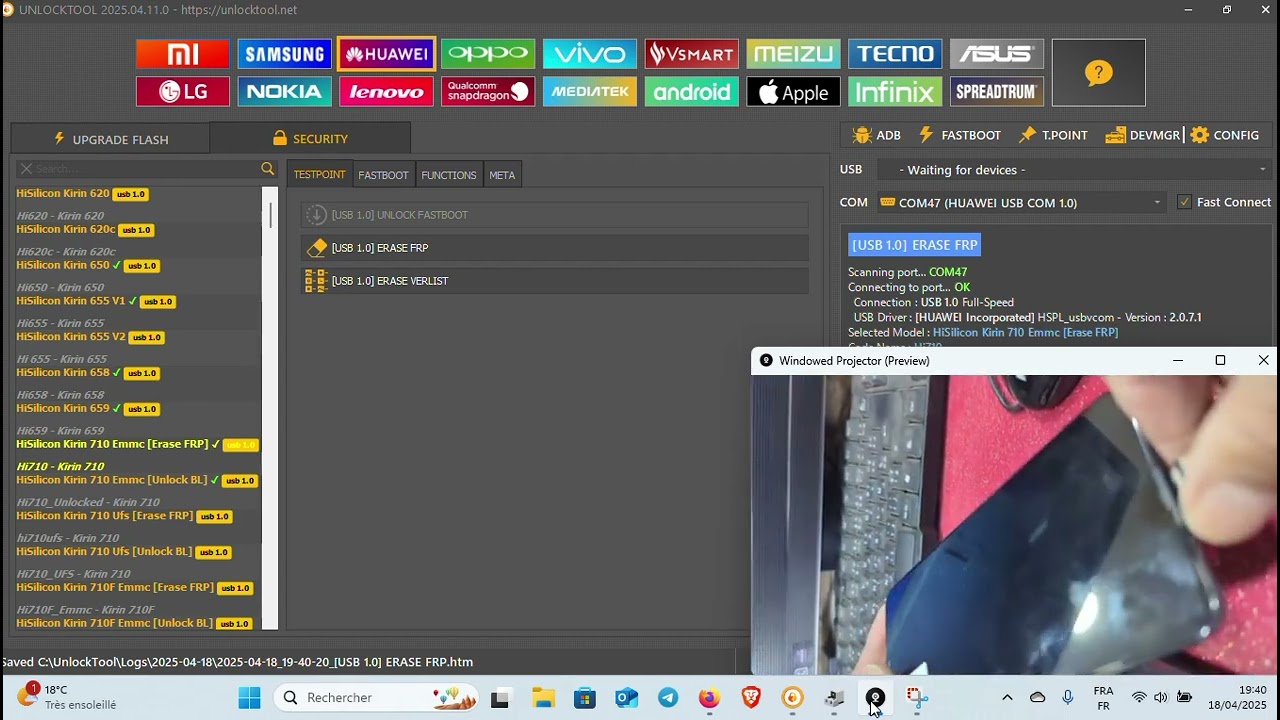Select HiSilicon Kirin 655 V2 model
1280x720 pixels.
[x=89, y=337]
